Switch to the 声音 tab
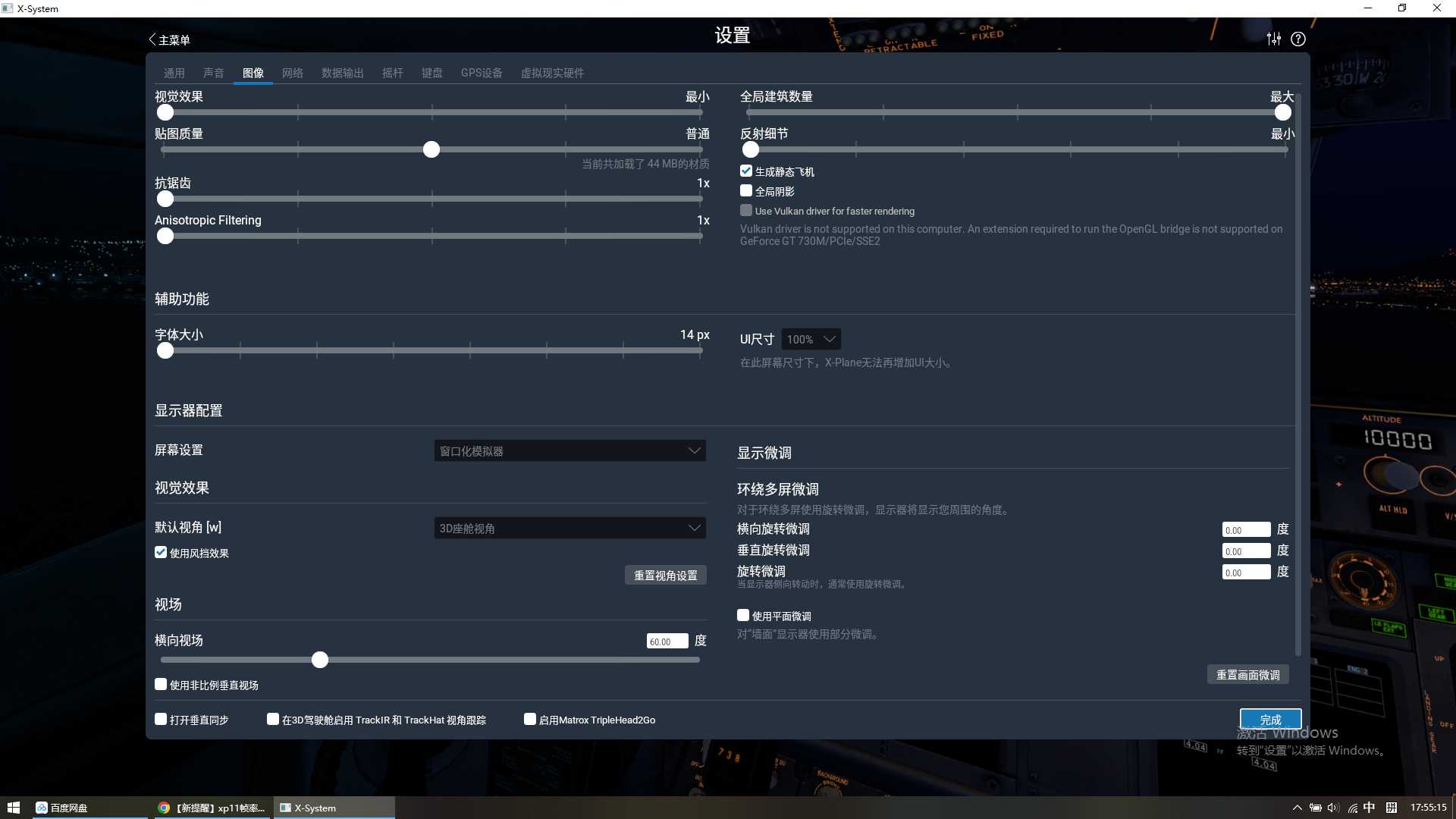Image resolution: width=1456 pixels, height=819 pixels. pyautogui.click(x=214, y=73)
